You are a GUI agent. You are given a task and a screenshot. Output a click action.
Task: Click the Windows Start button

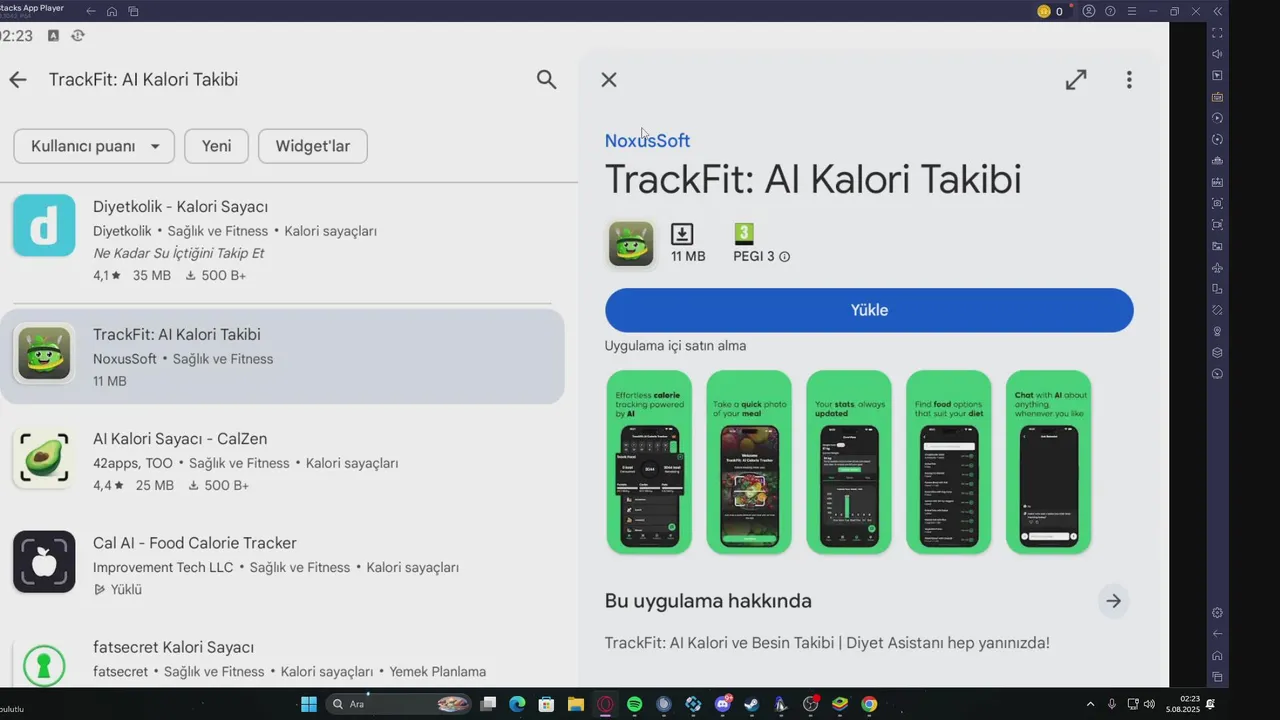pos(309,704)
